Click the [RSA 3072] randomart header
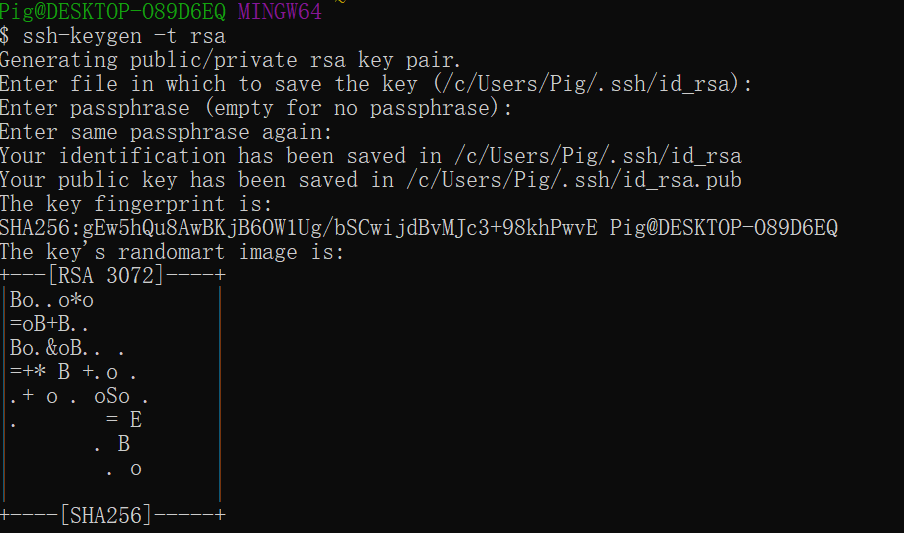Image resolution: width=904 pixels, height=533 pixels. point(105,276)
